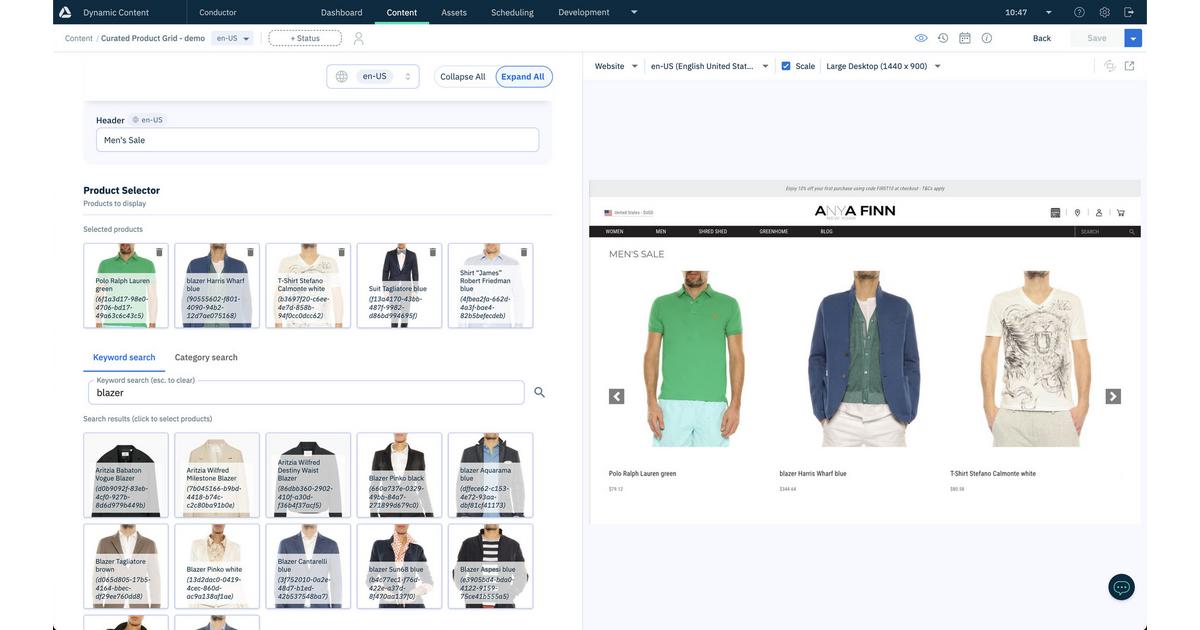Click the globe locale icon
Screen dimensions: 1200x630
coord(342,76)
